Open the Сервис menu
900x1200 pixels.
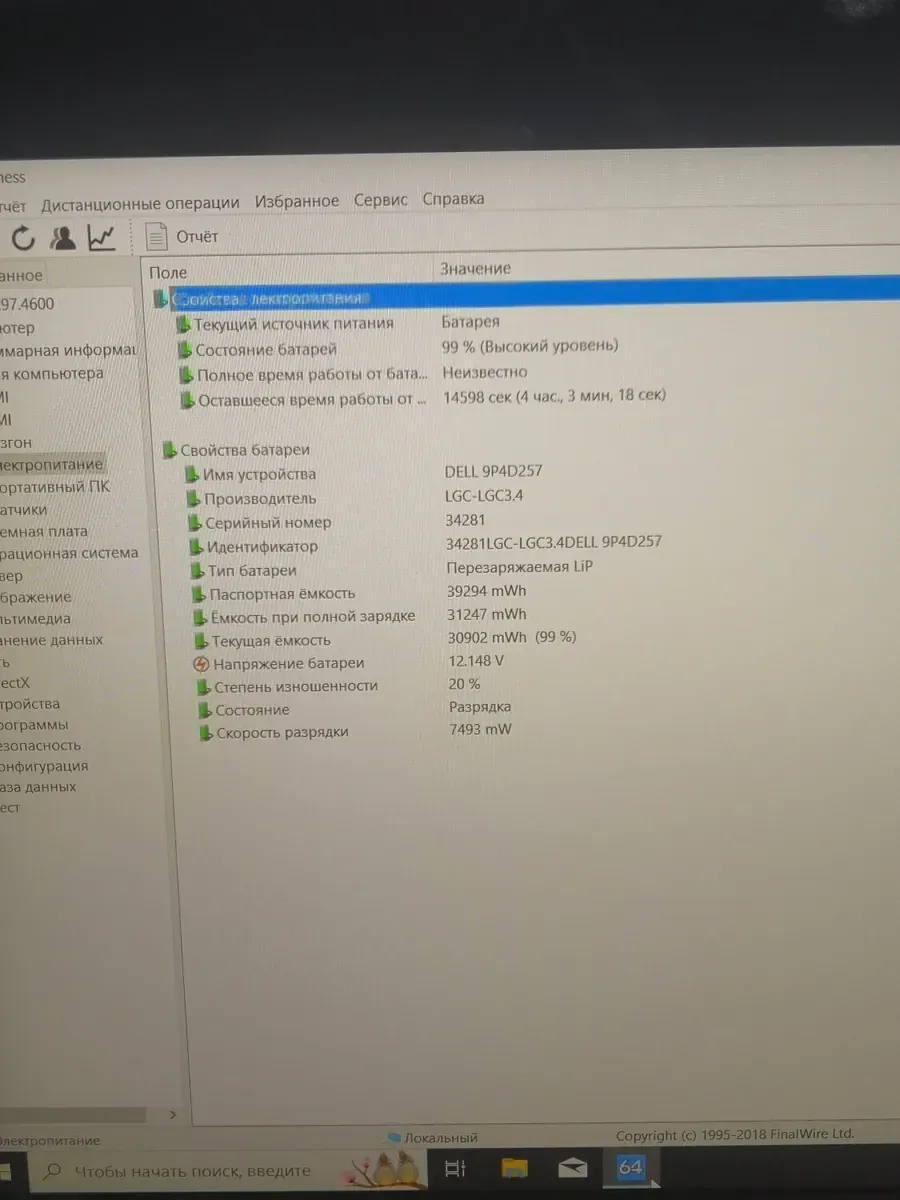tap(381, 200)
